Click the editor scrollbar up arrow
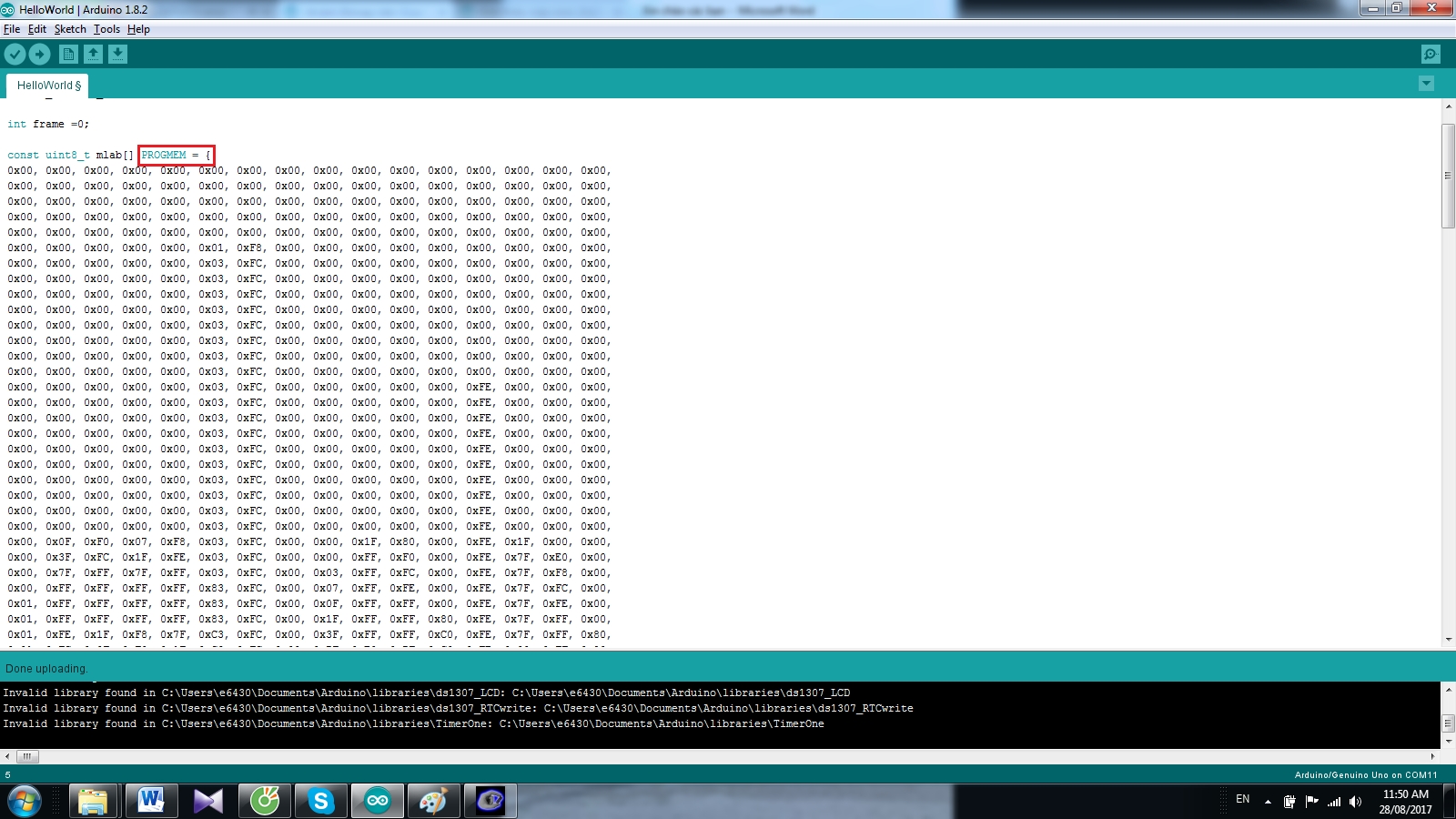Viewport: 1456px width, 819px height. tap(1448, 106)
